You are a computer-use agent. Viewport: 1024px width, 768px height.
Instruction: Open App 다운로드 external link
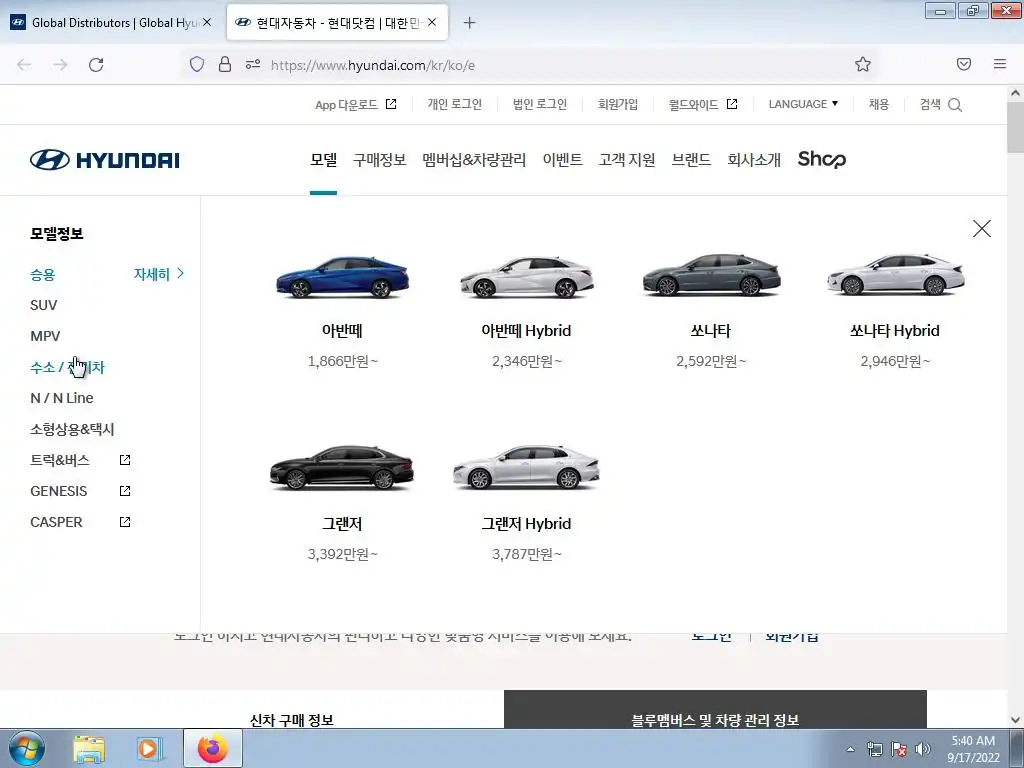point(356,104)
